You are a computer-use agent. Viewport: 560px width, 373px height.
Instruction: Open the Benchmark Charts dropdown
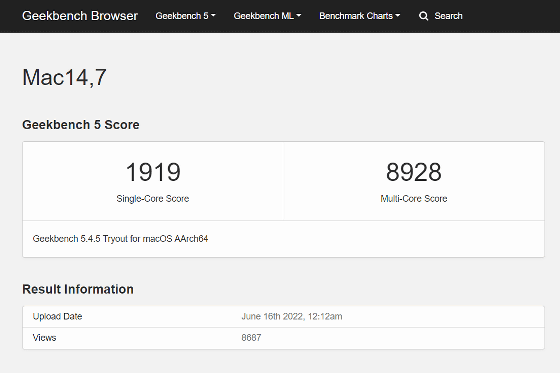(x=359, y=16)
